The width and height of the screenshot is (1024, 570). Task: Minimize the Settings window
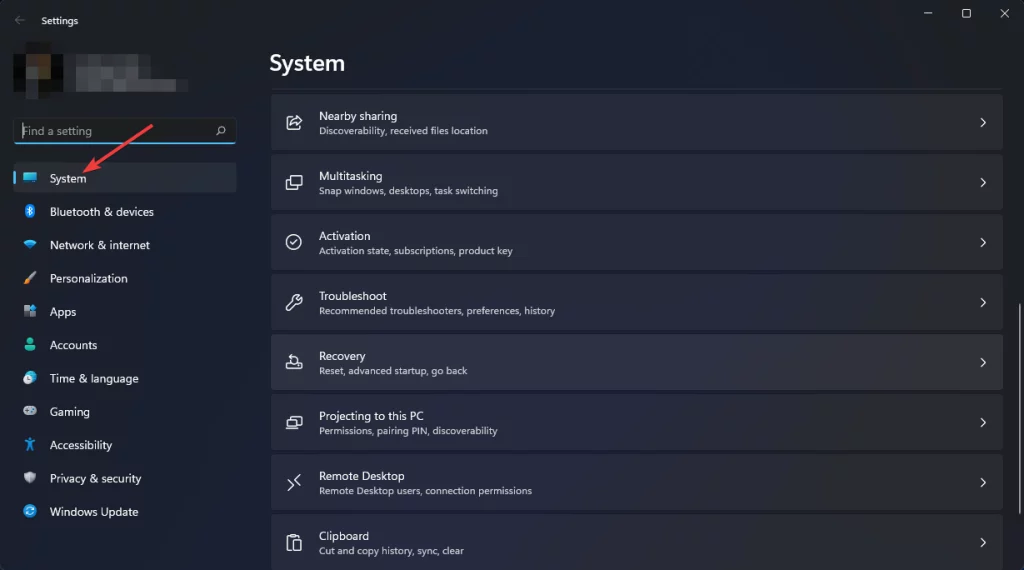pyautogui.click(x=928, y=13)
